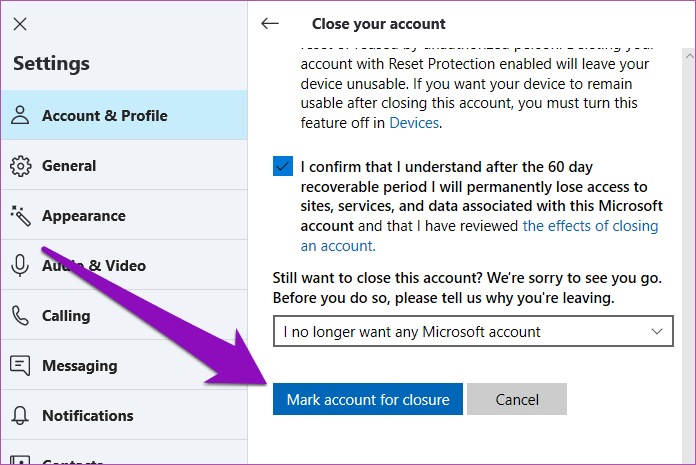The image size is (696, 465).
Task: Open the Devices link
Action: [x=414, y=123]
